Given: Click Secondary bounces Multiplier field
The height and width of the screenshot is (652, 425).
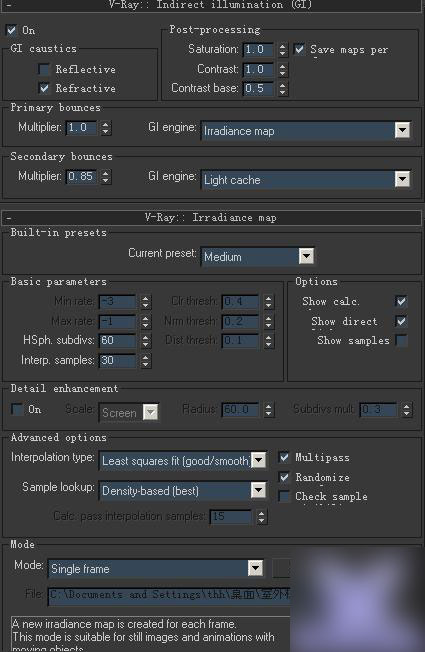Looking at the screenshot, I should click(x=82, y=177).
